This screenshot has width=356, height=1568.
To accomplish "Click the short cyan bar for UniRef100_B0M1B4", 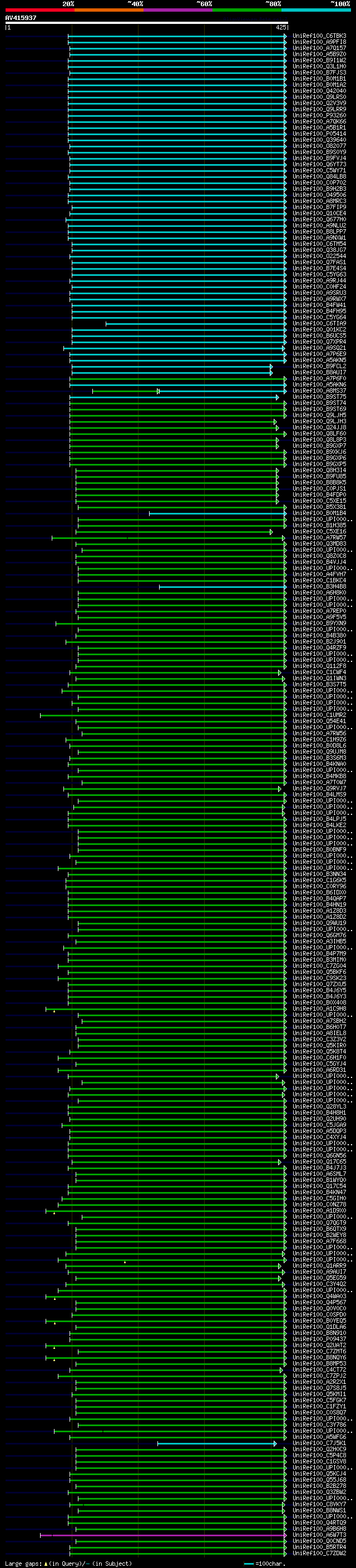I will coord(217,513).
